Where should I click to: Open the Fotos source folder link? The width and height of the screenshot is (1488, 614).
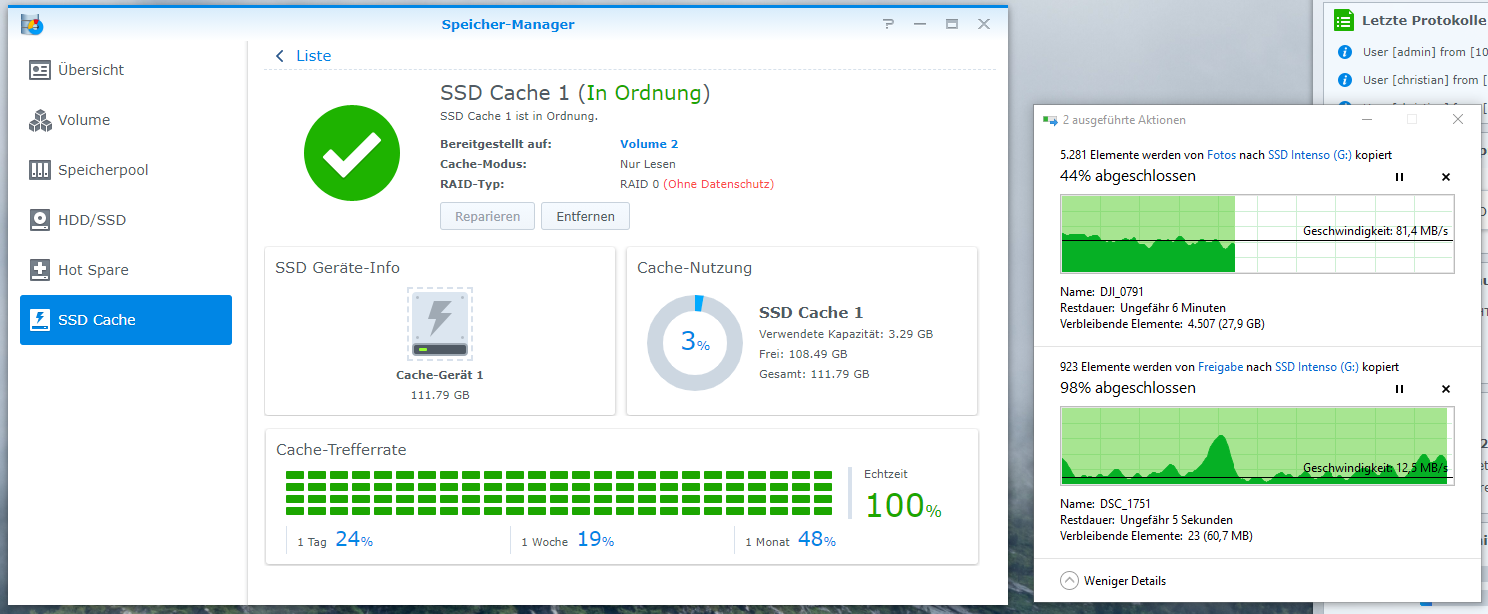[x=1222, y=155]
